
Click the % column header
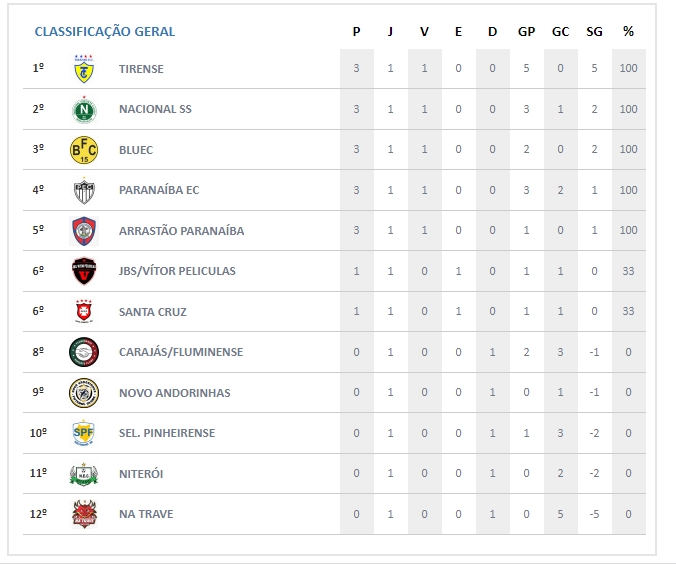pos(628,31)
